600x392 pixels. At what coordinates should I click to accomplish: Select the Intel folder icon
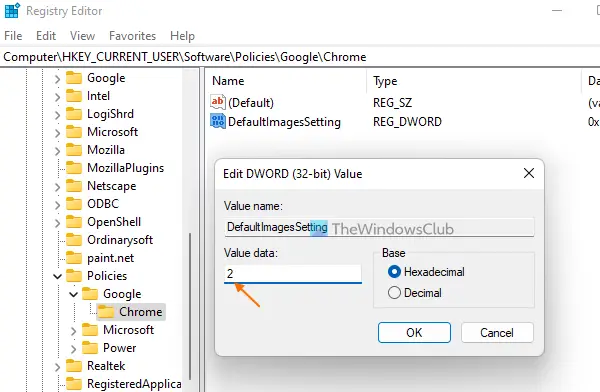pyautogui.click(x=74, y=96)
